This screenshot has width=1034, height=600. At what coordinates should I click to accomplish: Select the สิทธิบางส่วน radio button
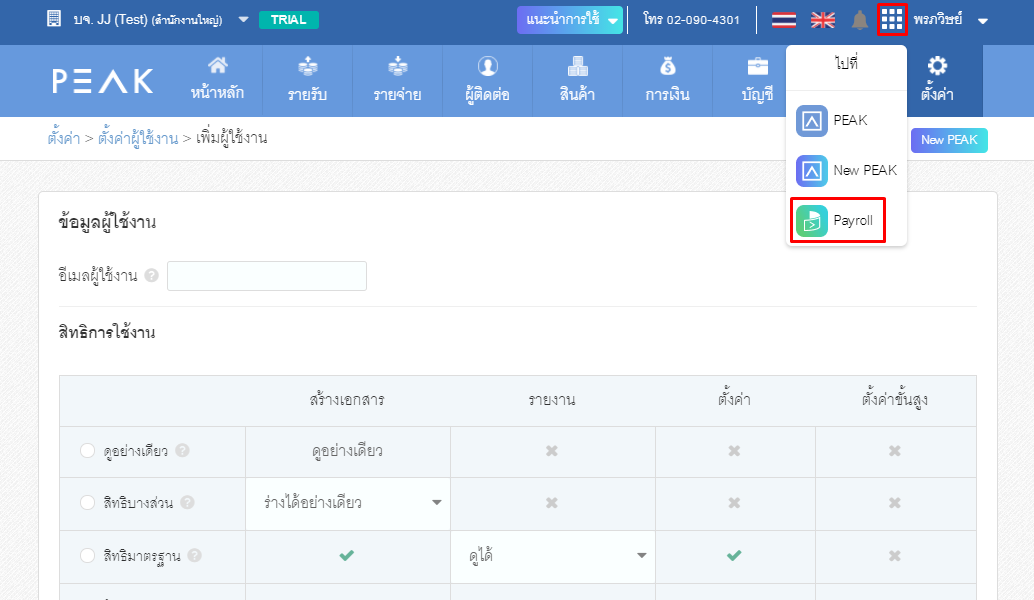click(x=87, y=502)
